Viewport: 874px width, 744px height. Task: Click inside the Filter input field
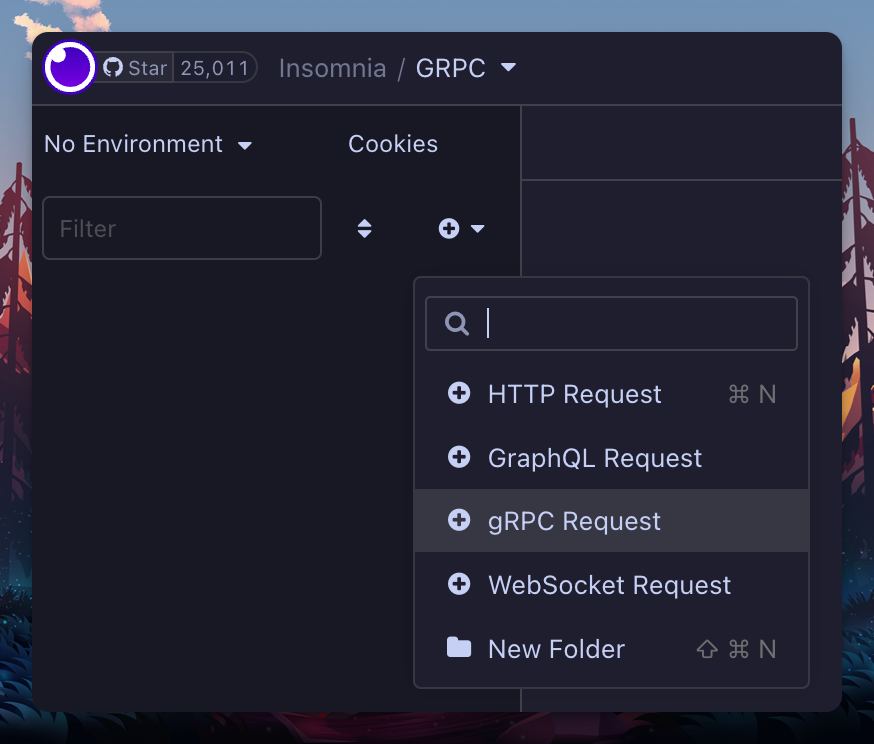click(x=182, y=228)
